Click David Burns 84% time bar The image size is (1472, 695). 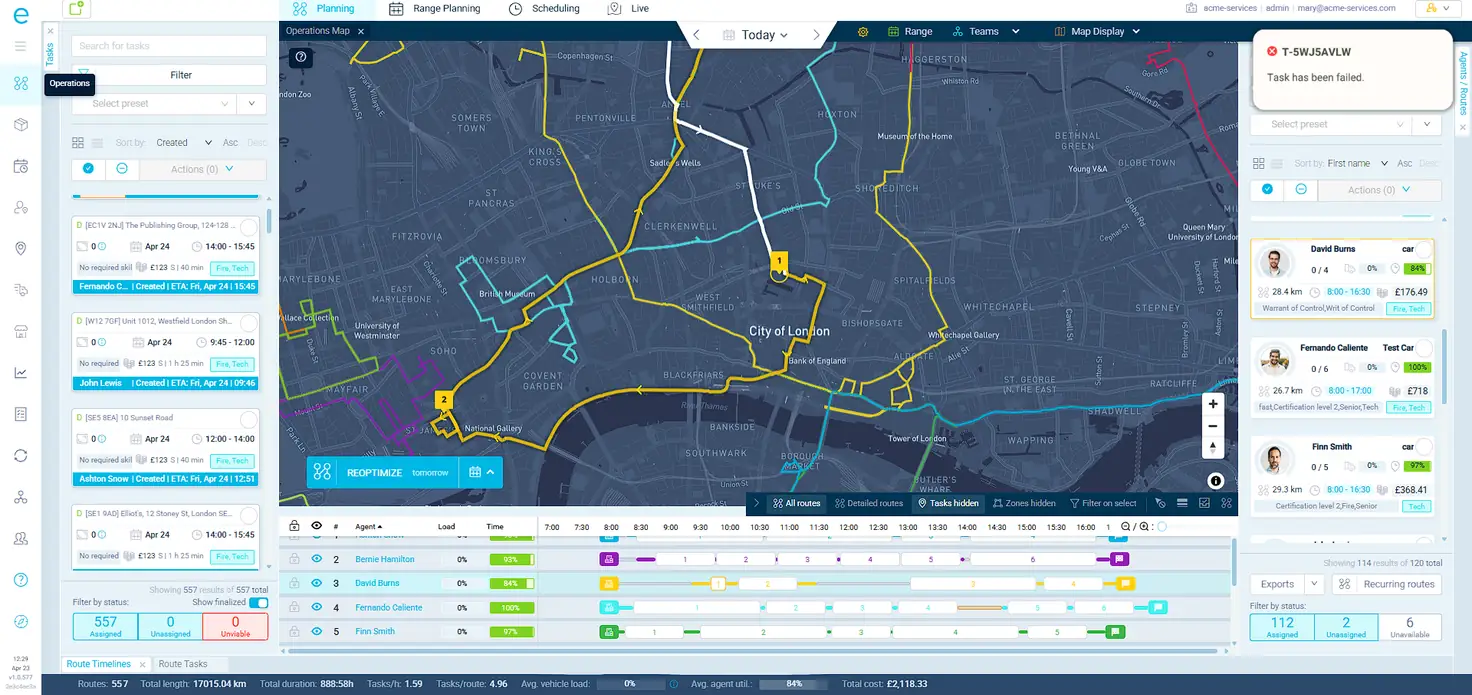[512, 583]
